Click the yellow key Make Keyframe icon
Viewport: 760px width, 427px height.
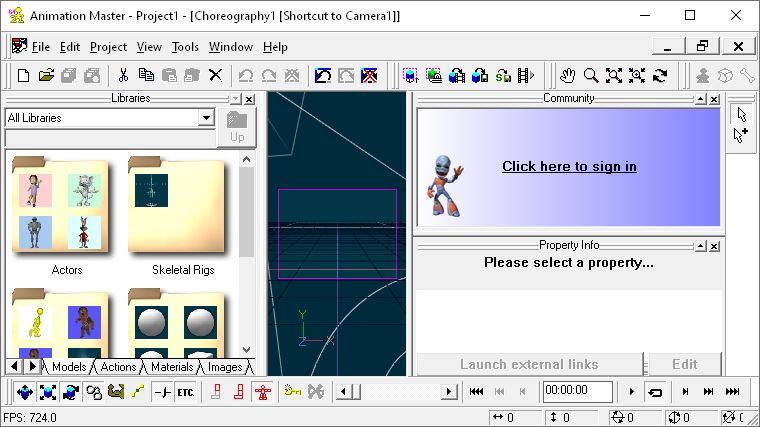(293, 391)
